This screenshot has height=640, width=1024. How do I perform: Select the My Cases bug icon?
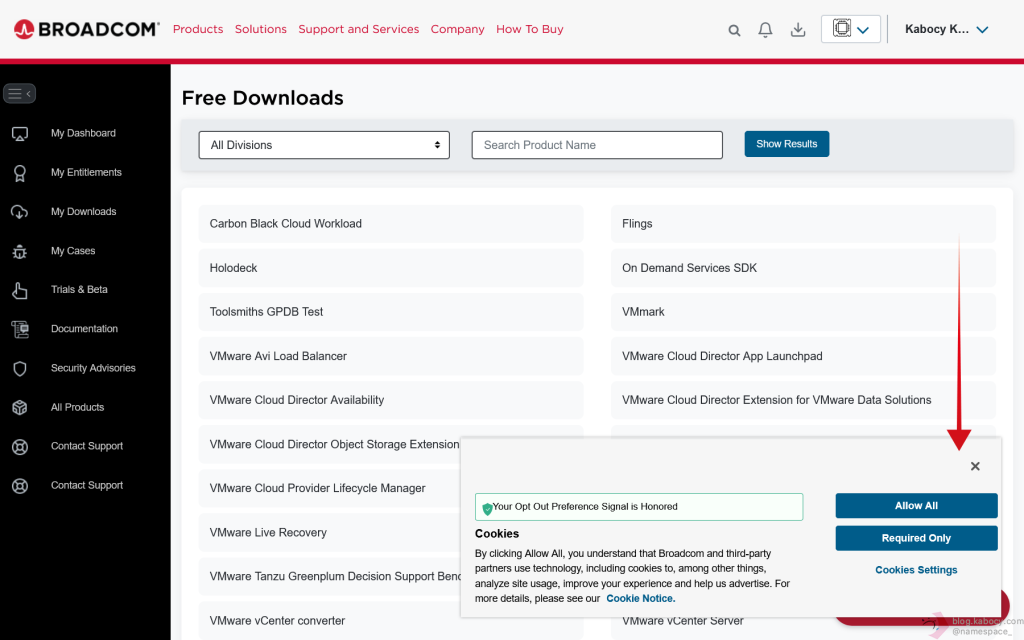19,251
